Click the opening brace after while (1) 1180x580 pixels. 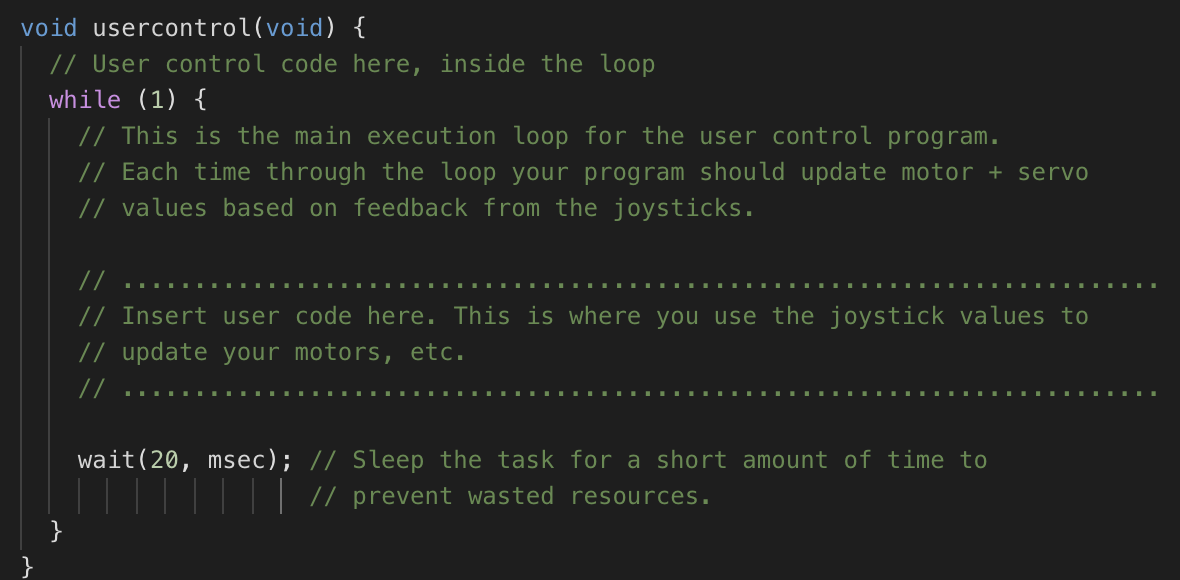[200, 100]
